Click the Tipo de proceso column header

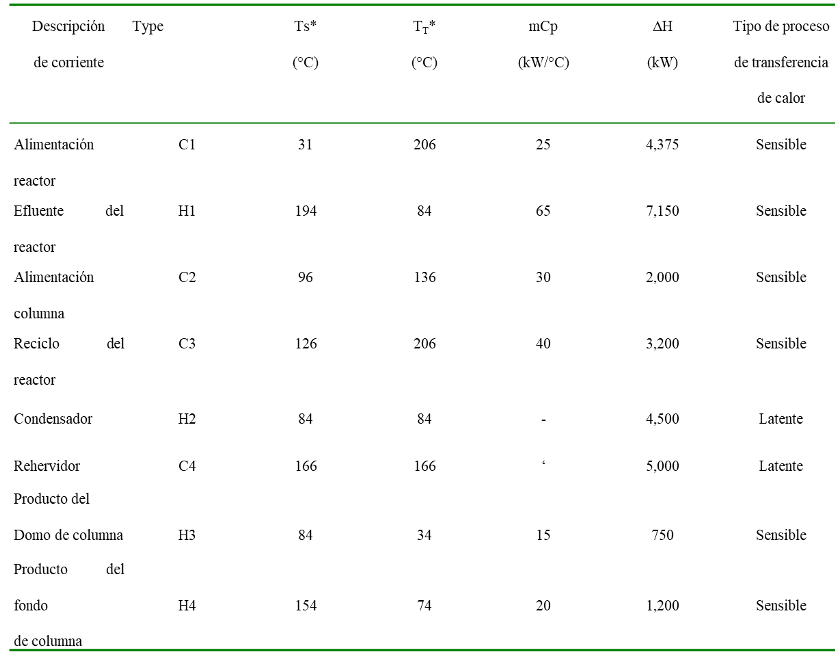pos(781,62)
